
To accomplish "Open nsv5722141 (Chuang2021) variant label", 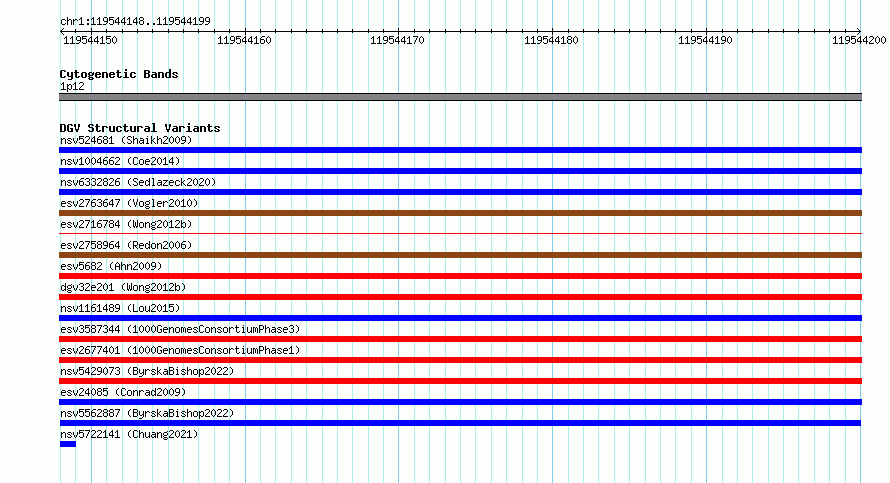I will (129, 434).
